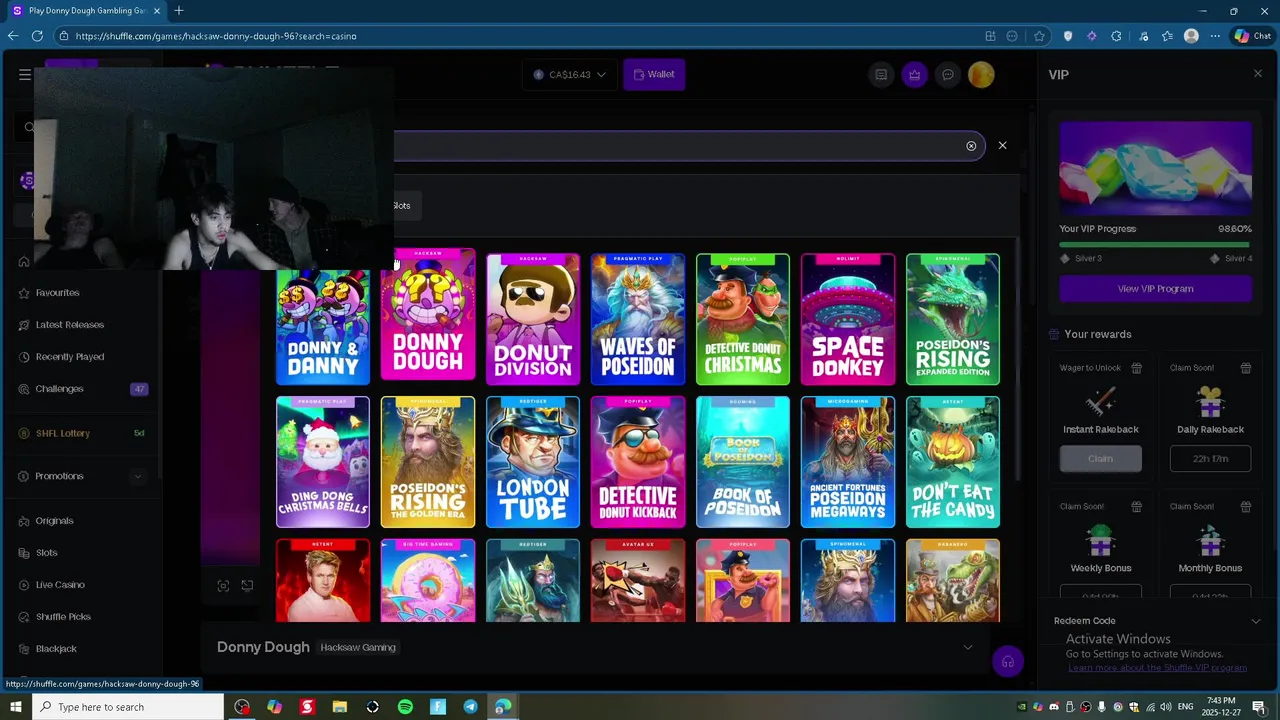The width and height of the screenshot is (1280, 720).
Task: Open Ding Dong Christmas Bells
Action: [323, 462]
